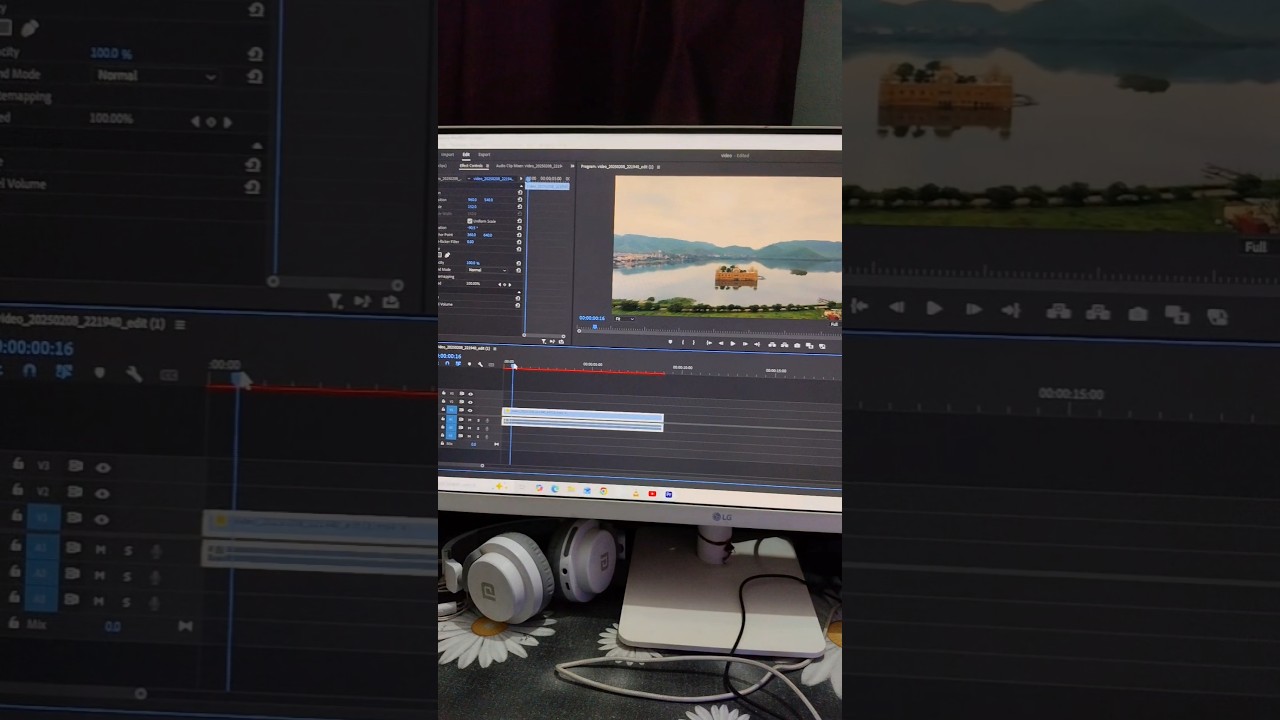Play the sequence in the Program monitor
The height and width of the screenshot is (720, 1280).
coord(732,343)
